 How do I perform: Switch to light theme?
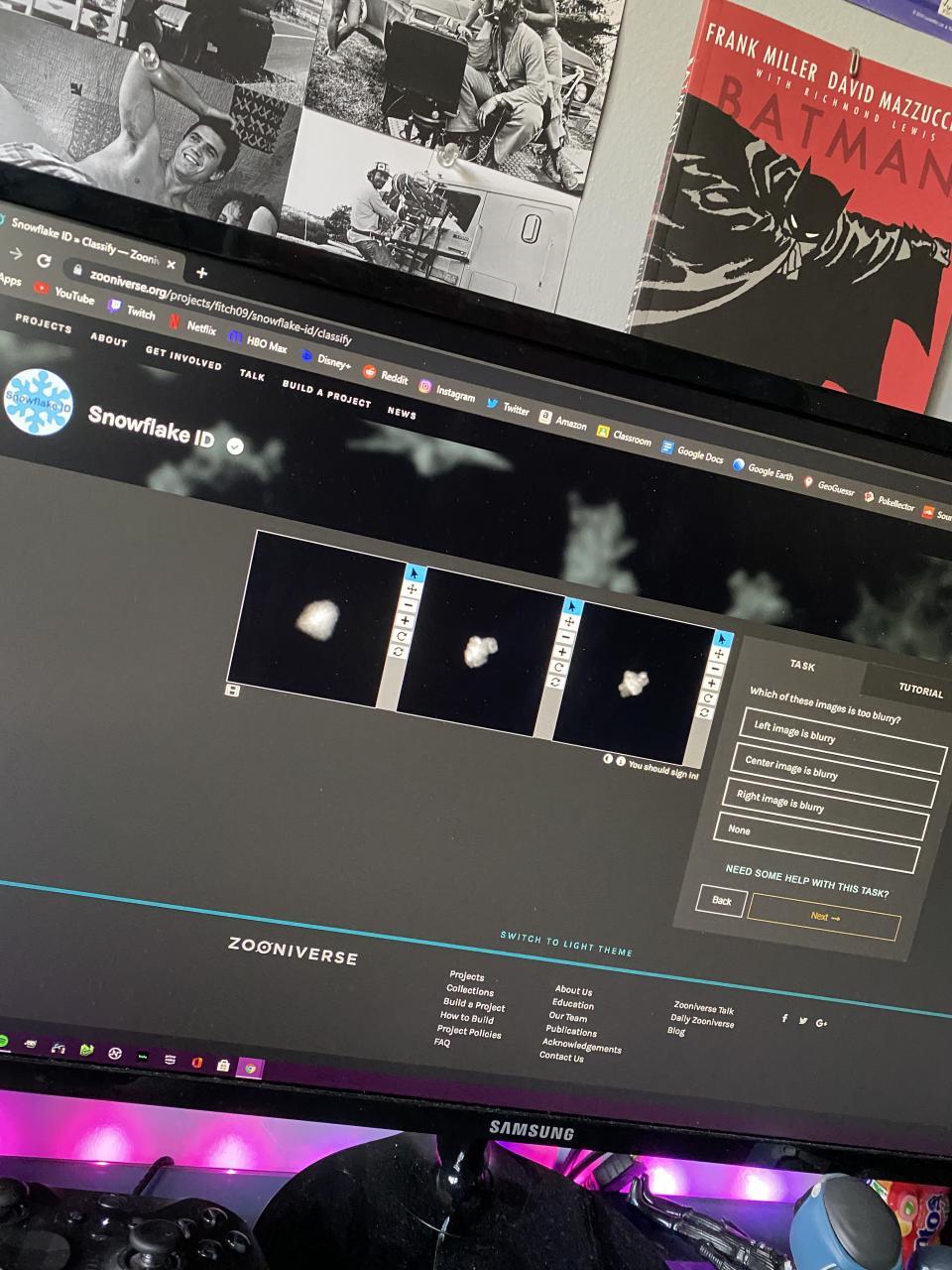tap(566, 943)
